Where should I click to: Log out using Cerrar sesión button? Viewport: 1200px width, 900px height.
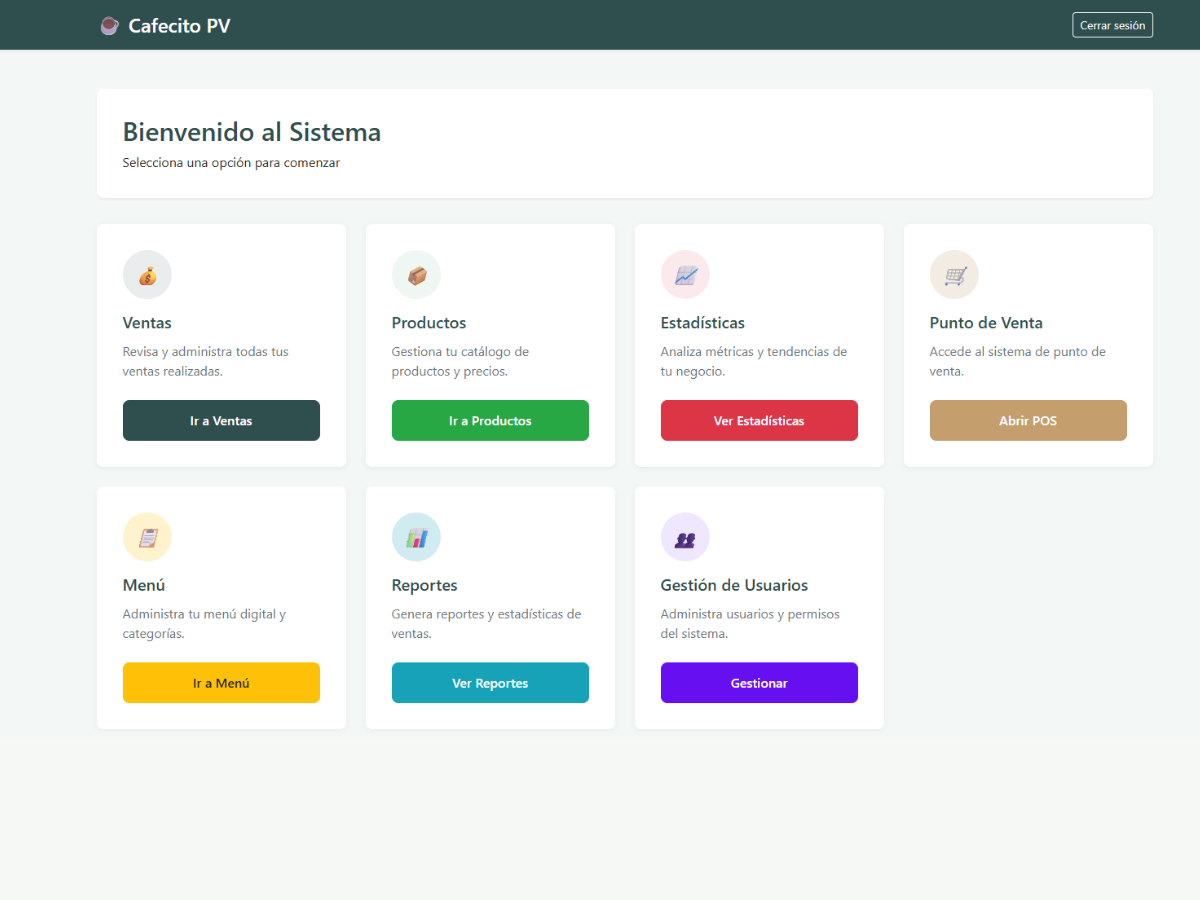(x=1112, y=25)
